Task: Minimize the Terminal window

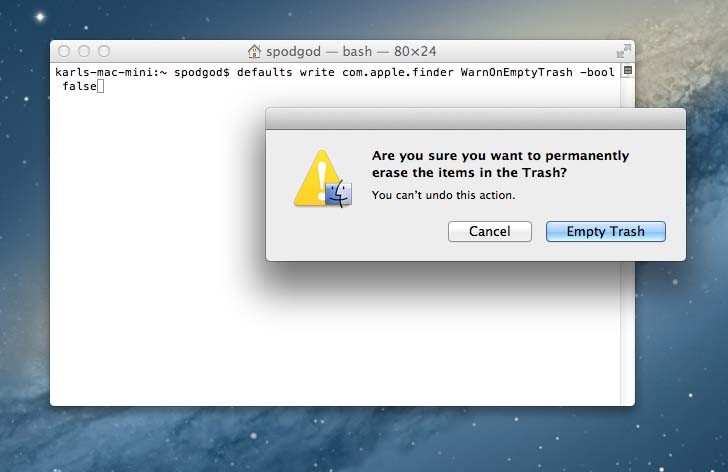Action: (84, 51)
